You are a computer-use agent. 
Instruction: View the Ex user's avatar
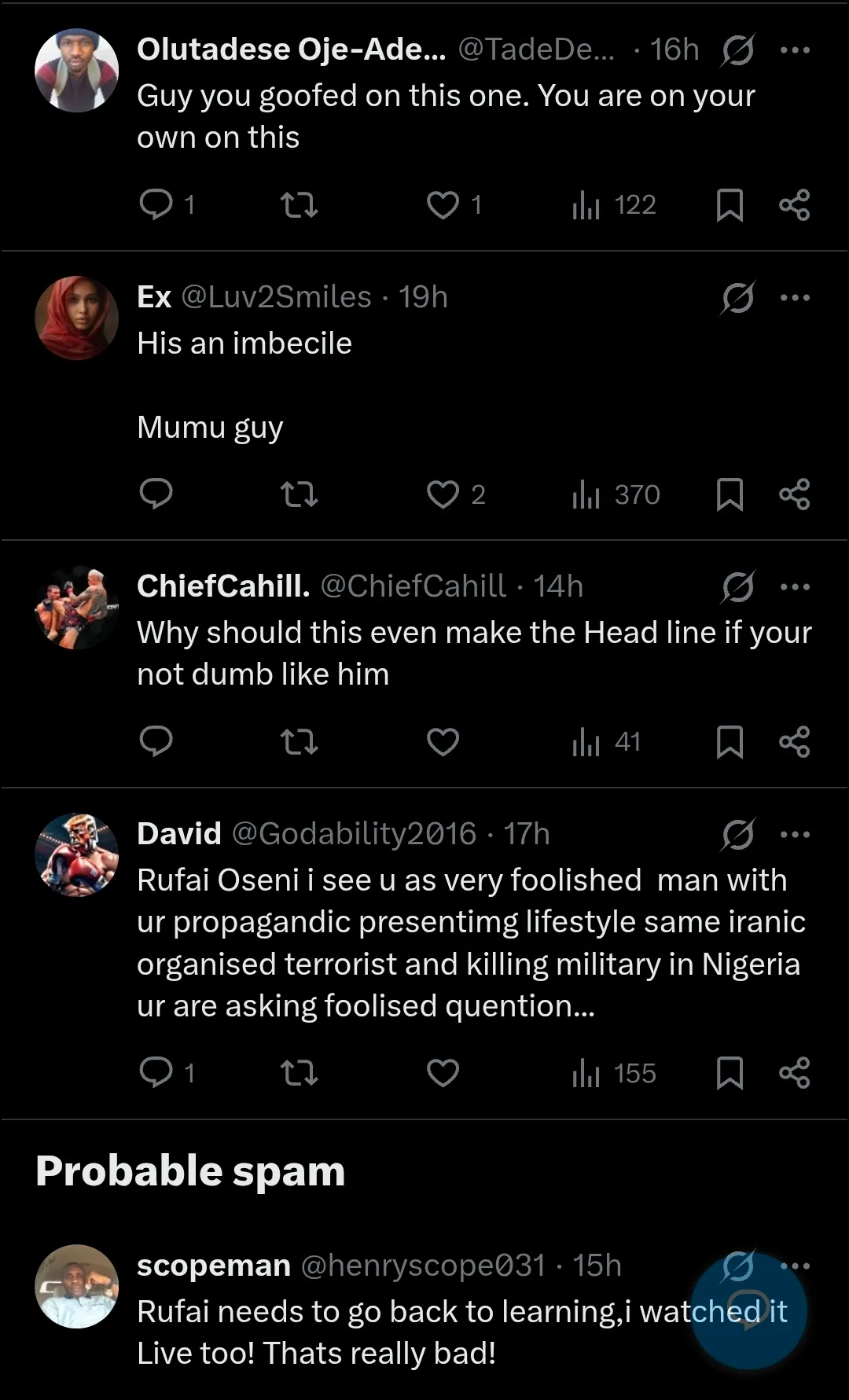tap(76, 318)
